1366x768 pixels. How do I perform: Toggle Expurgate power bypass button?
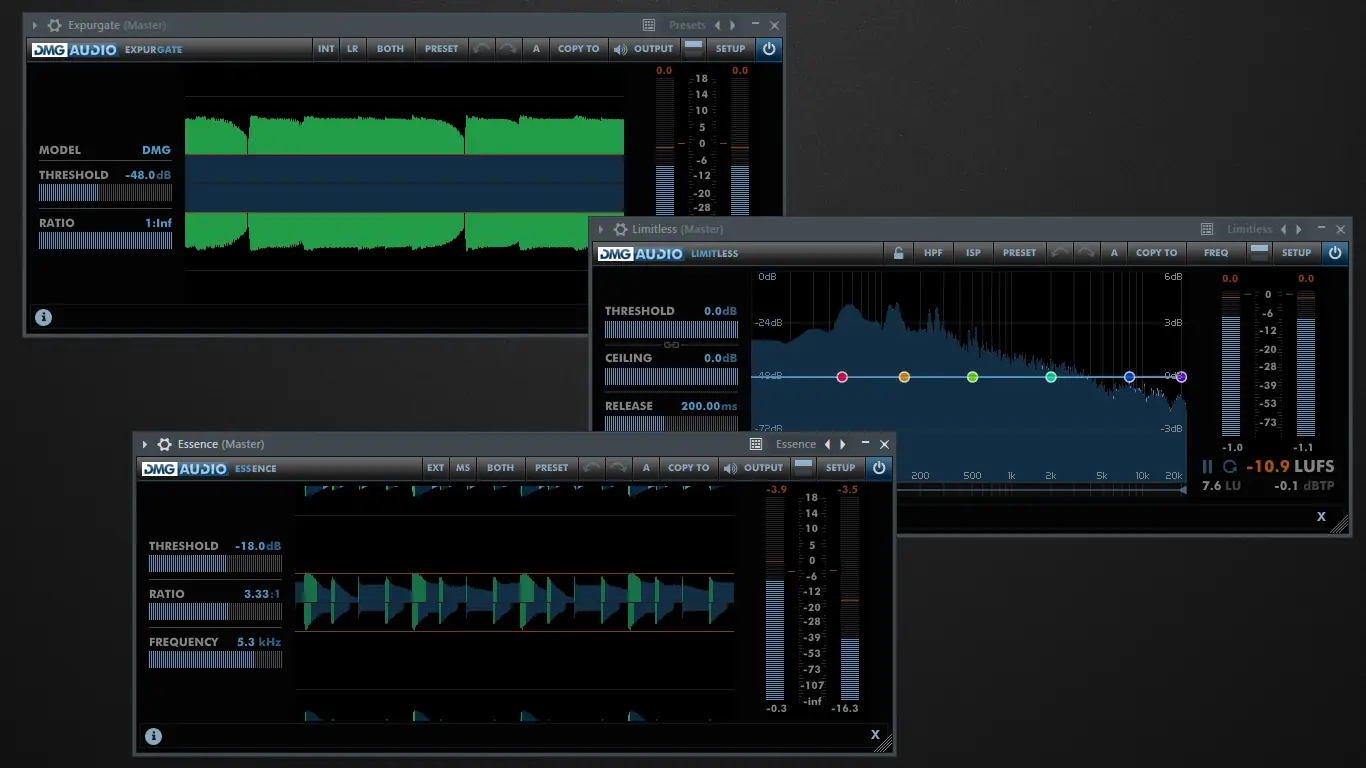(x=769, y=48)
